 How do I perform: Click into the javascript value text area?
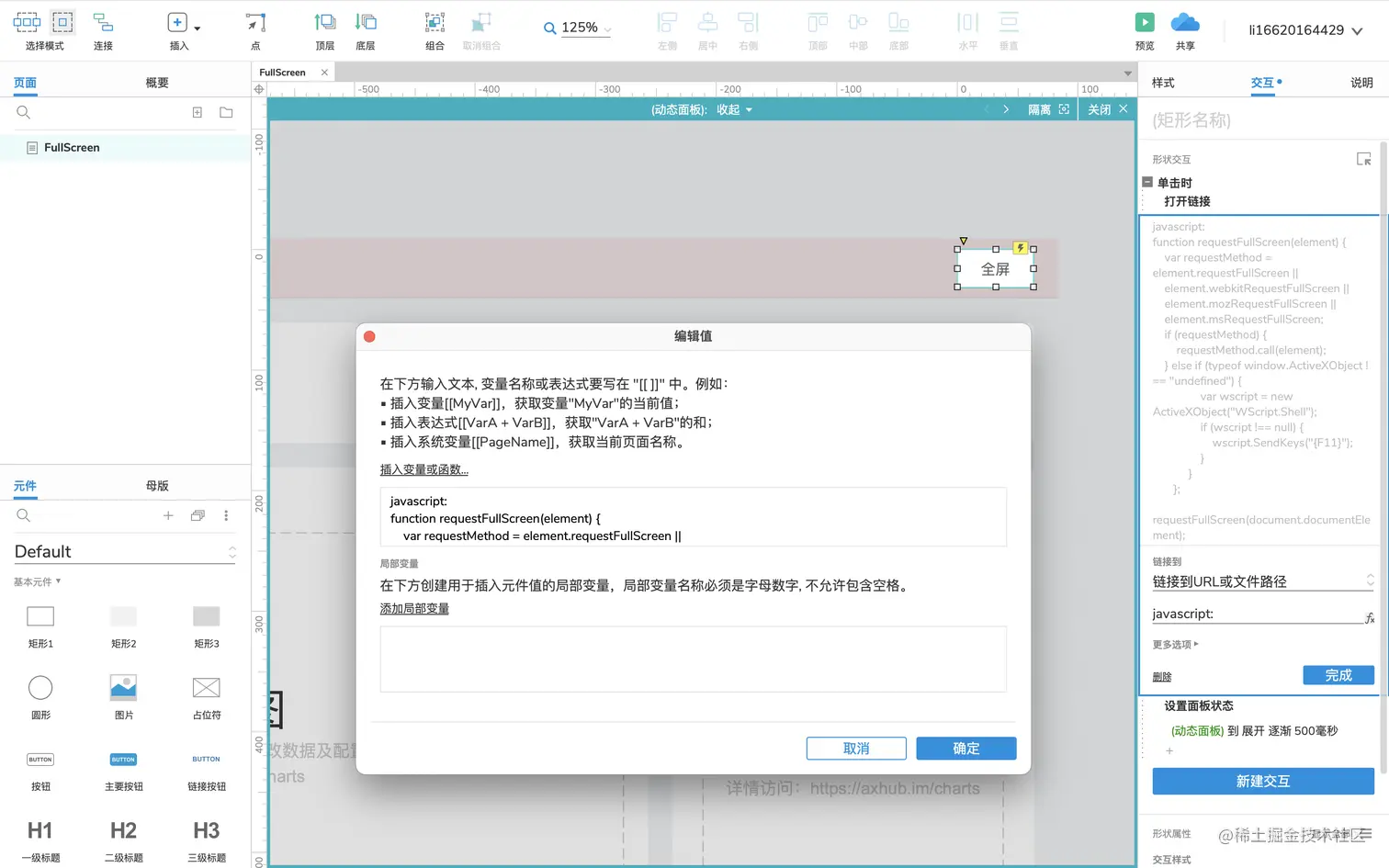tap(693, 518)
